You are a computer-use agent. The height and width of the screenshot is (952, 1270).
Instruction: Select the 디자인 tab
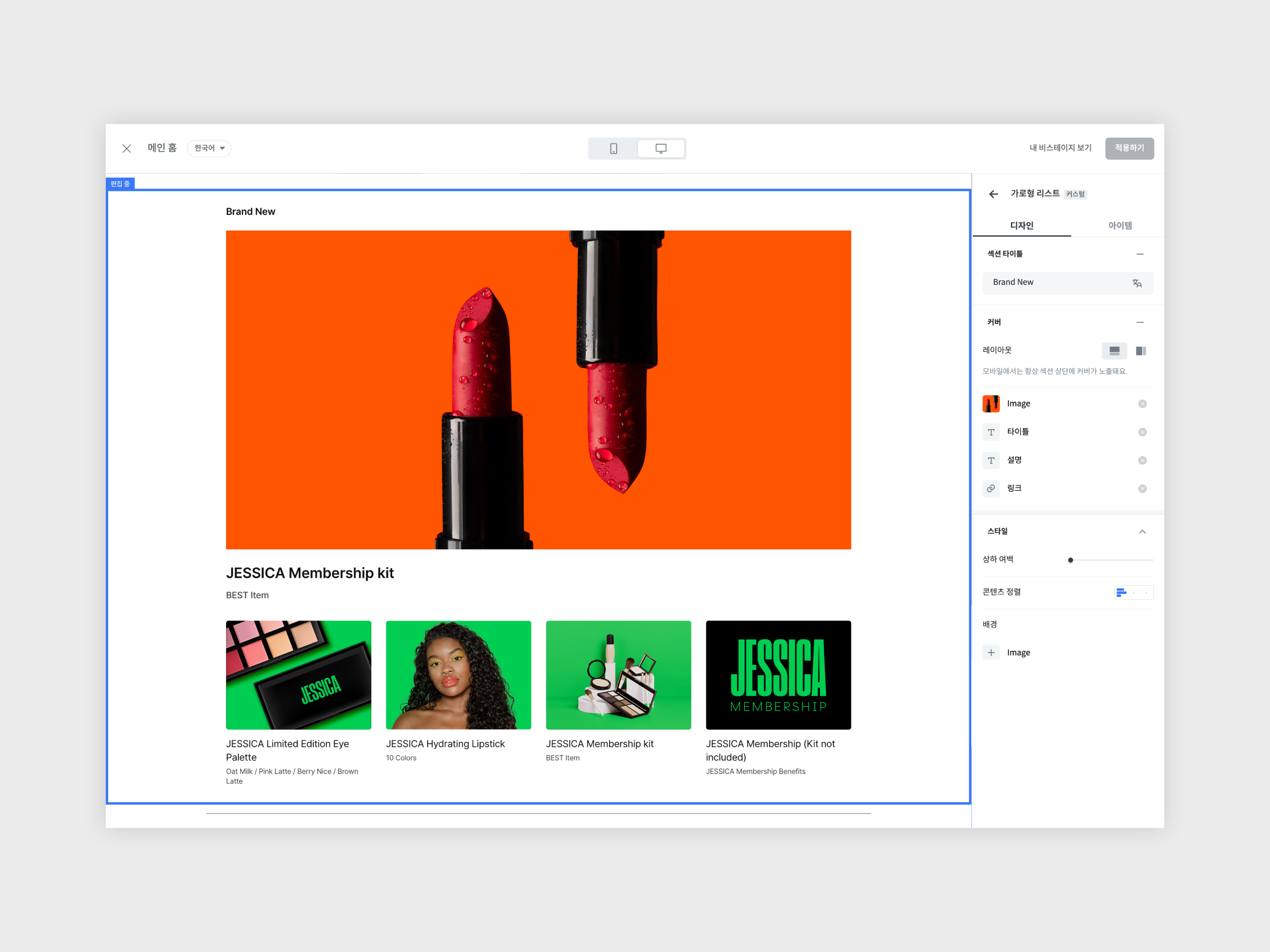coord(1022,225)
